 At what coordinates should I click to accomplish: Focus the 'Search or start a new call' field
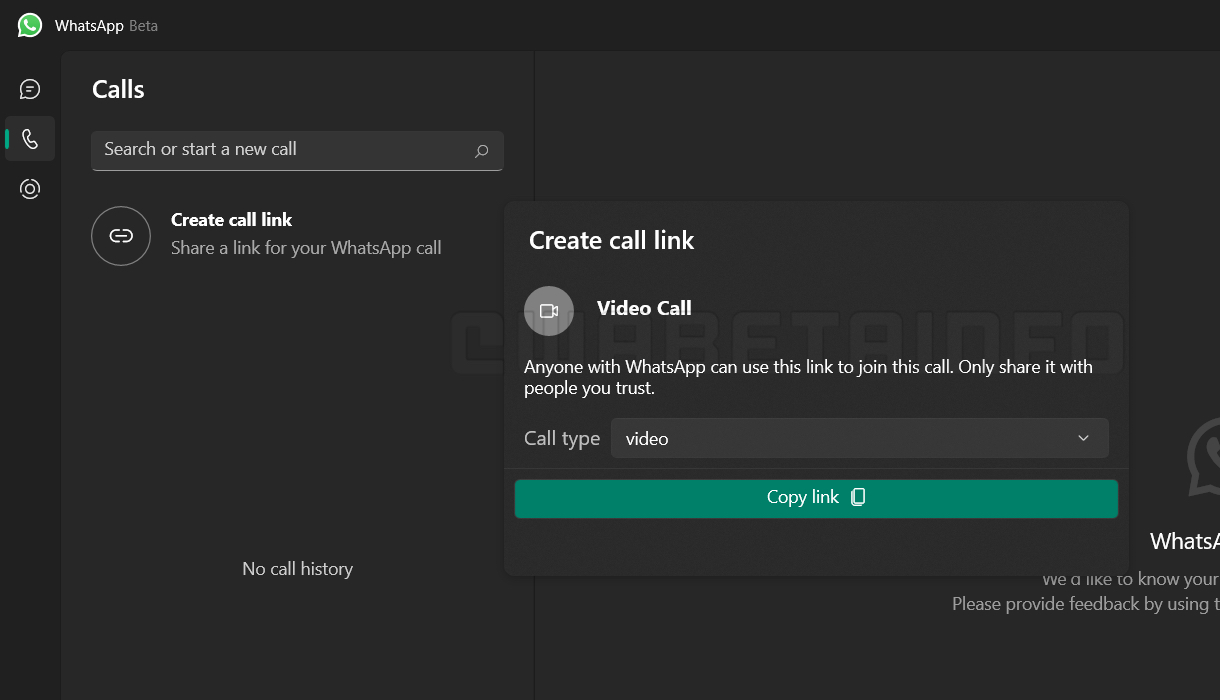tap(285, 150)
